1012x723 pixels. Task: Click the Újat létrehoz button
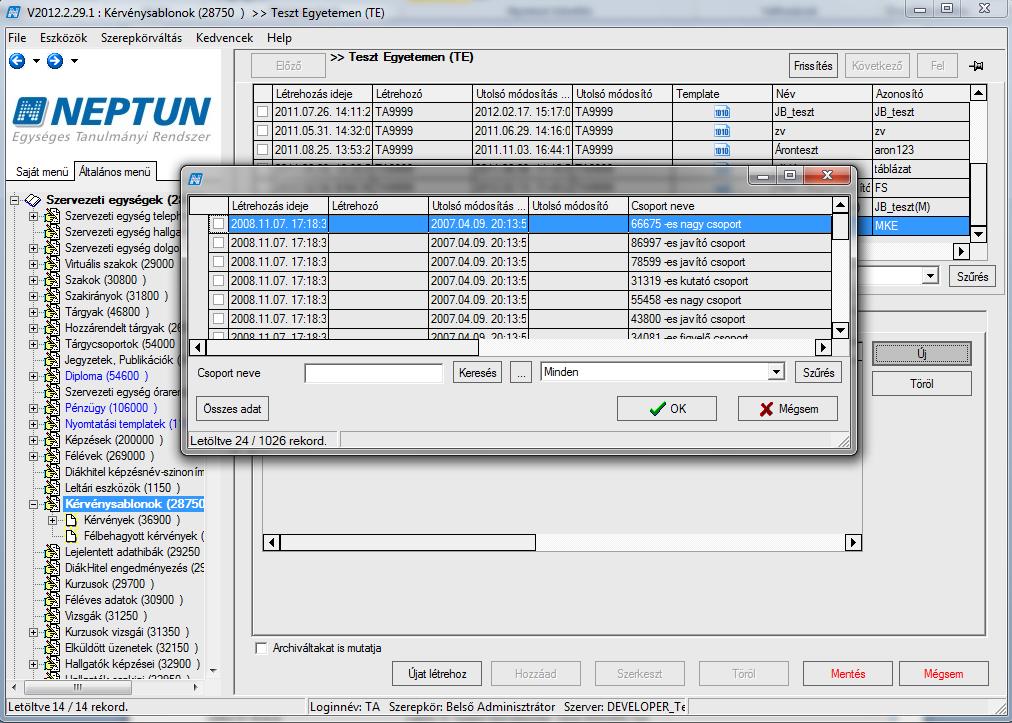pyautogui.click(x=437, y=674)
